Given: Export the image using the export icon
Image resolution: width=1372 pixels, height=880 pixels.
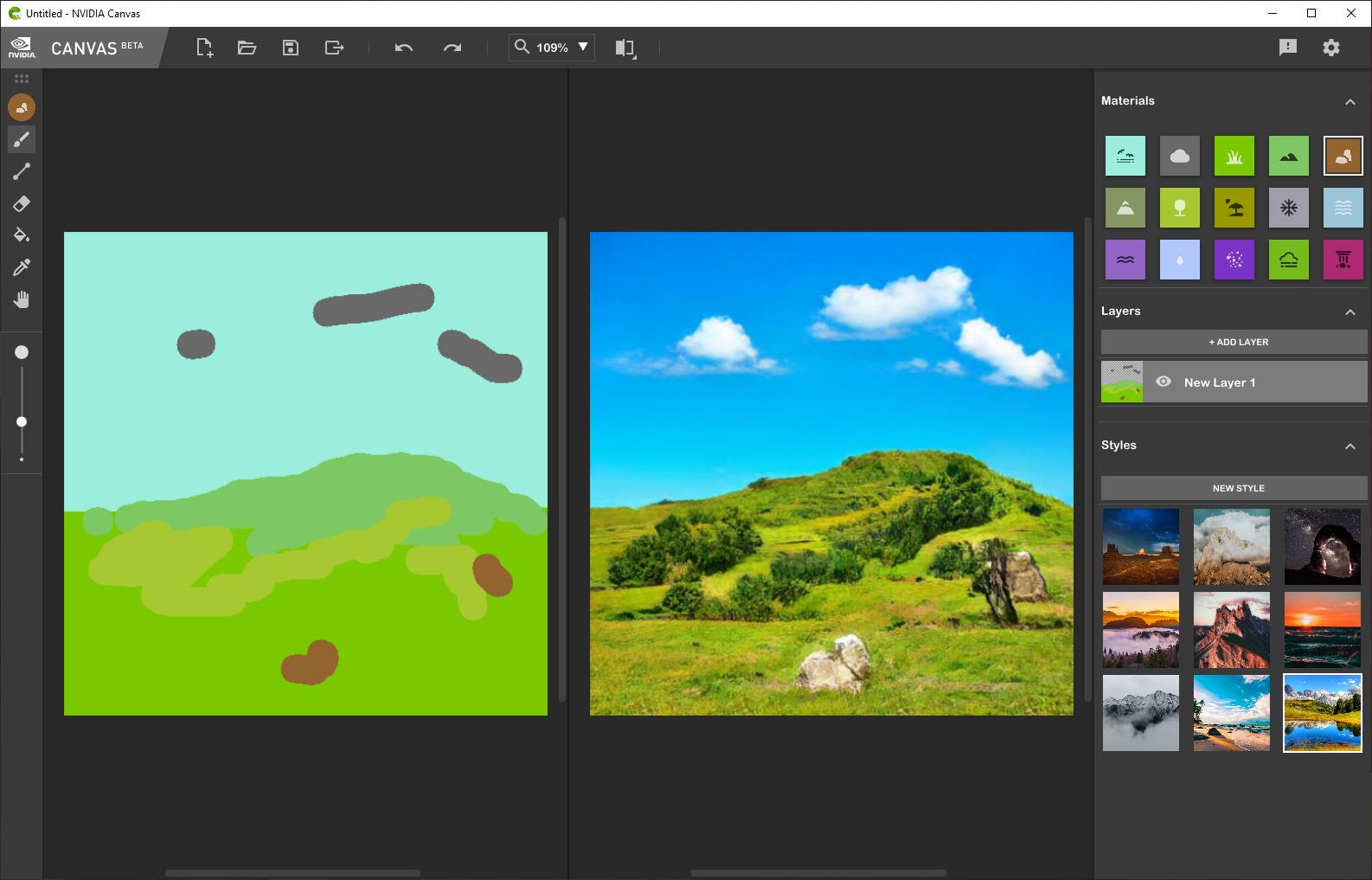Looking at the screenshot, I should pyautogui.click(x=334, y=48).
